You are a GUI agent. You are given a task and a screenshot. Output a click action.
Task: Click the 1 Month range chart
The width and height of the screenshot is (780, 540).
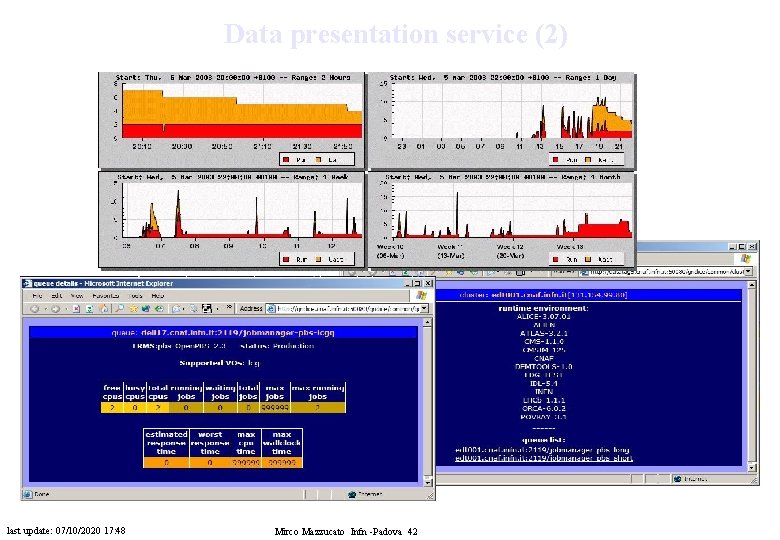click(x=501, y=219)
